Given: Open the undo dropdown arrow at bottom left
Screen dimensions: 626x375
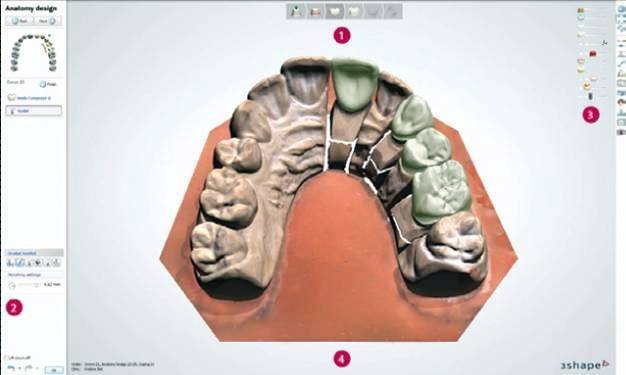Looking at the screenshot, I should (x=19, y=368).
